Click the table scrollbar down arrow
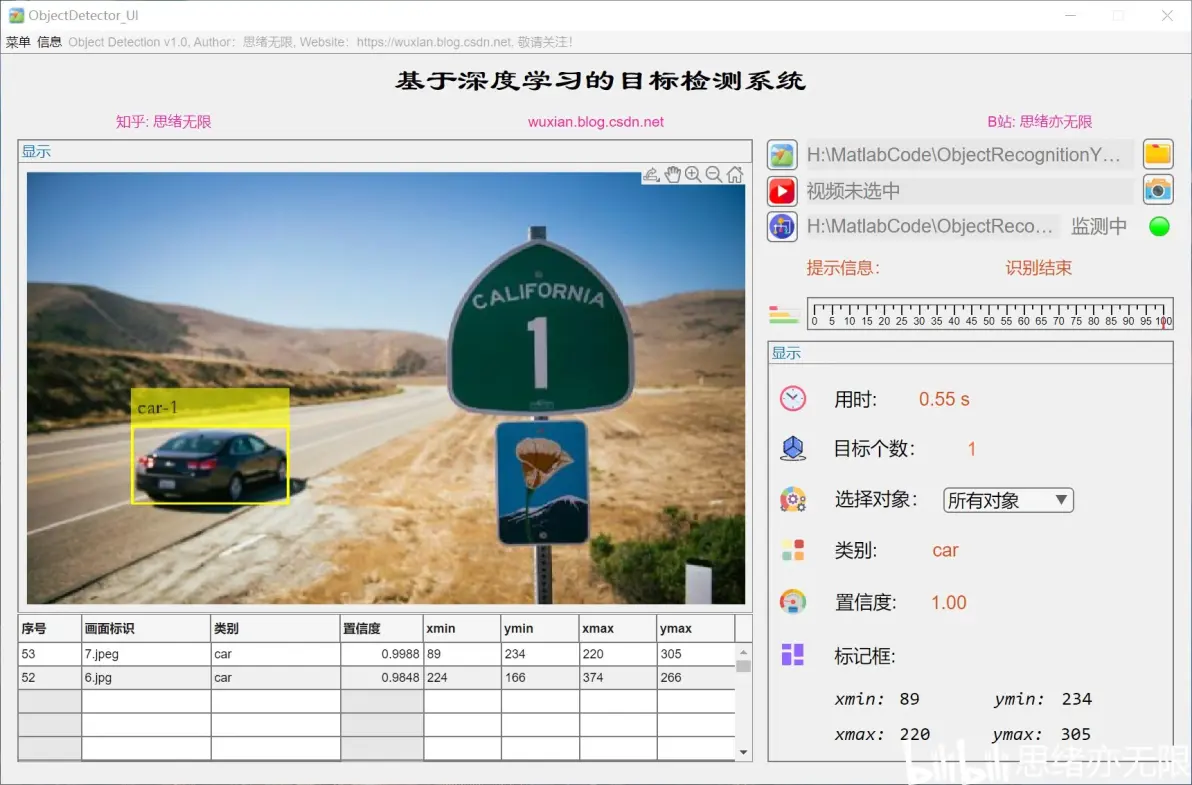Screen dimensions: 1192x785 (x=743, y=752)
